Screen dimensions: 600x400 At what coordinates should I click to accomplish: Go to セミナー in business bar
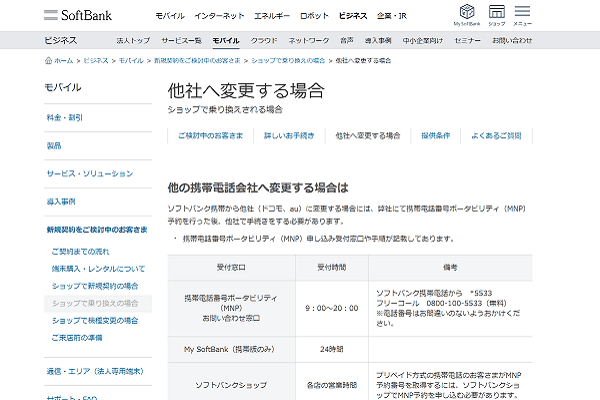(x=467, y=40)
